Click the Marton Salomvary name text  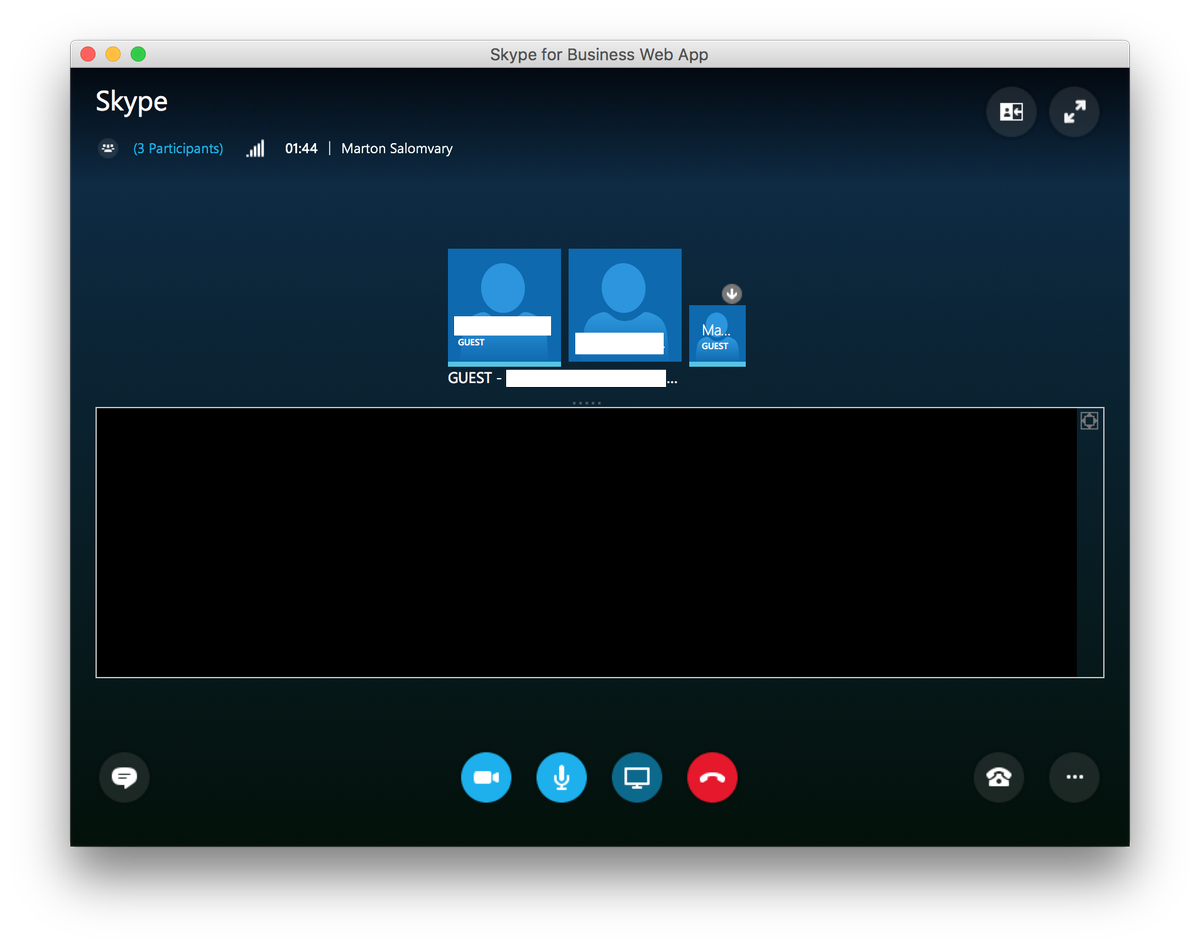(397, 148)
